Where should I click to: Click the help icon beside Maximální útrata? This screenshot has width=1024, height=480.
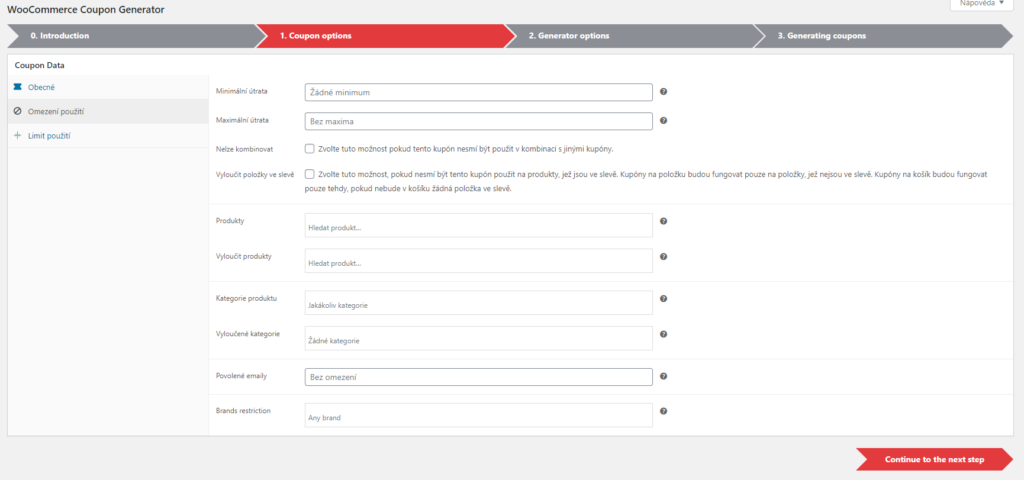(x=664, y=121)
